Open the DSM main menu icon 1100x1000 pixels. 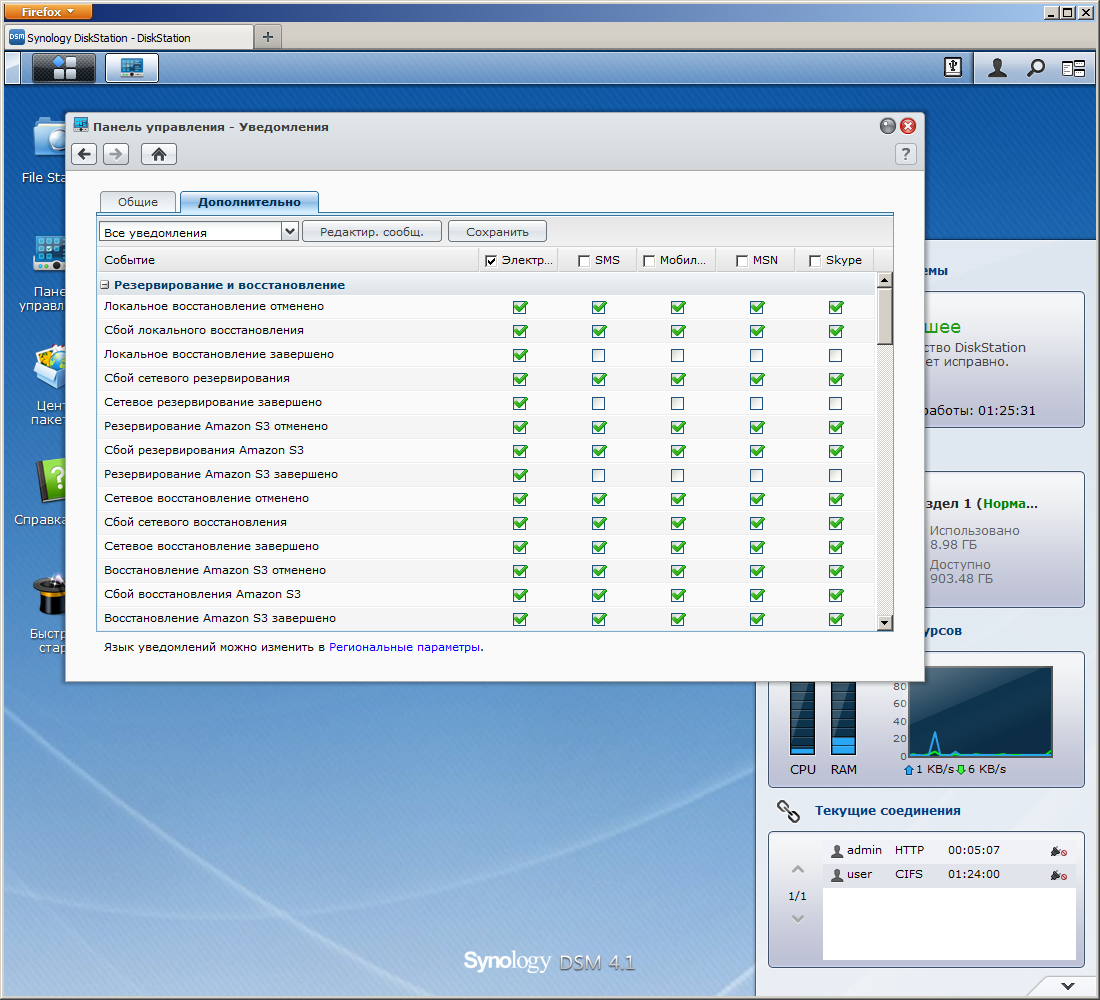pos(64,68)
